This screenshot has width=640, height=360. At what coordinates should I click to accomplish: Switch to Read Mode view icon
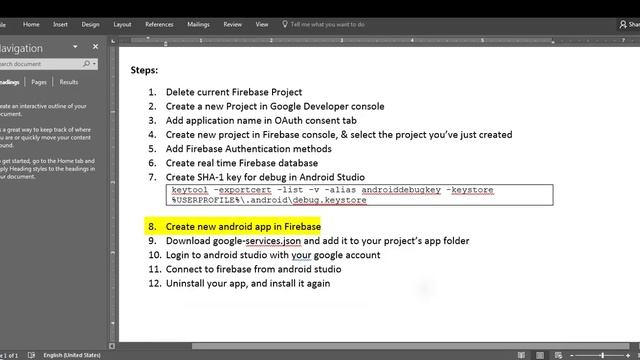click(x=521, y=356)
